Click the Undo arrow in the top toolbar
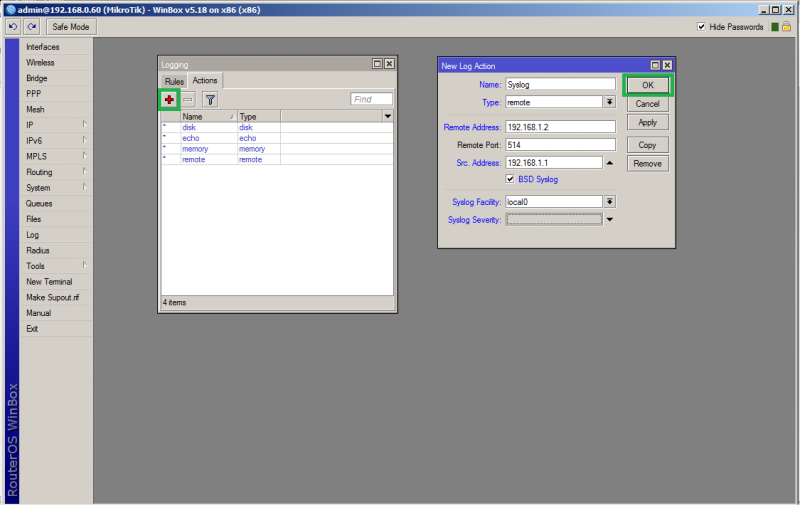The height and width of the screenshot is (506, 800). [13, 27]
